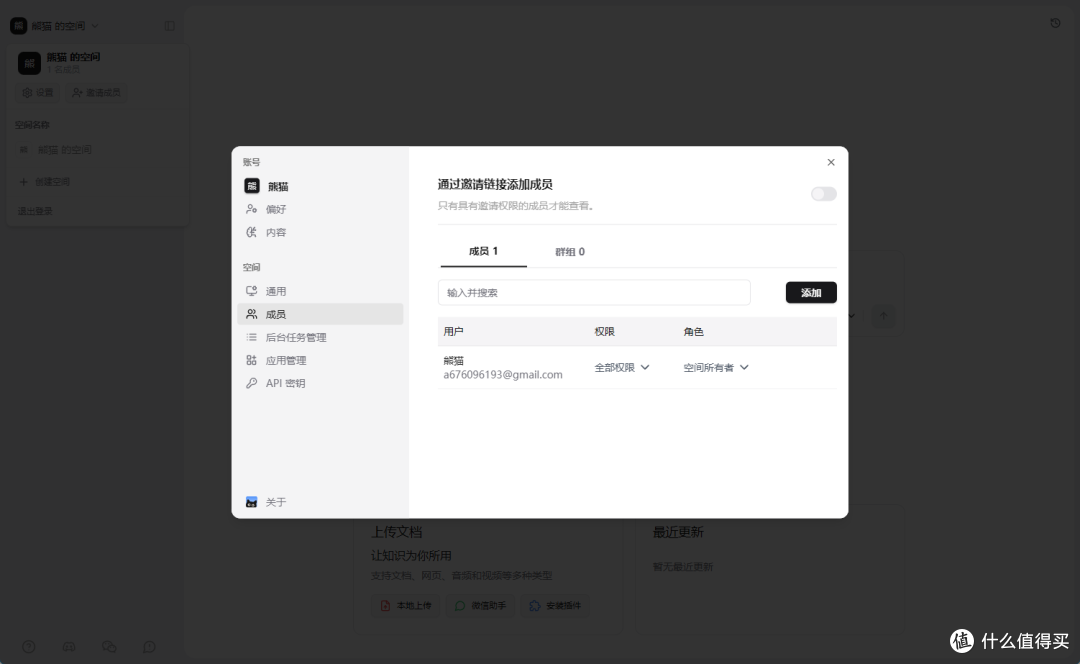
Task: Click the icon beside 内容
Action: tap(251, 232)
